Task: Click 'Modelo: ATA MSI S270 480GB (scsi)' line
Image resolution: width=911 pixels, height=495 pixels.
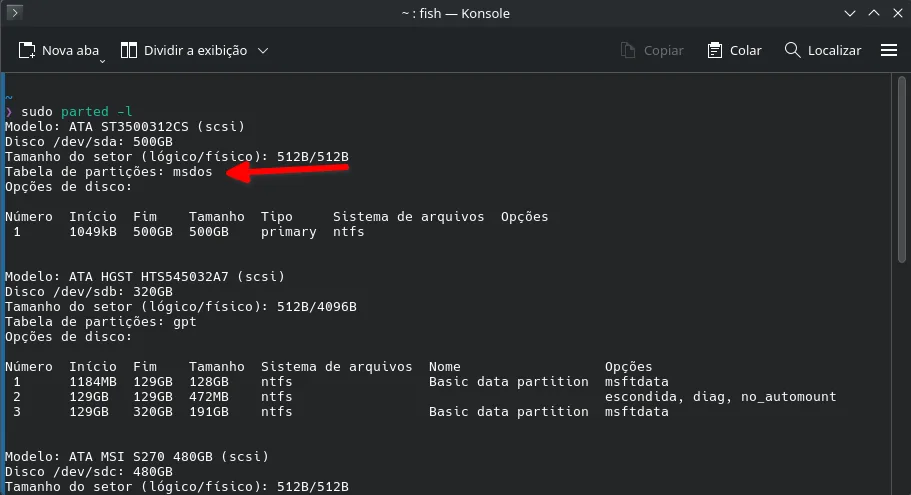Action: 137,457
